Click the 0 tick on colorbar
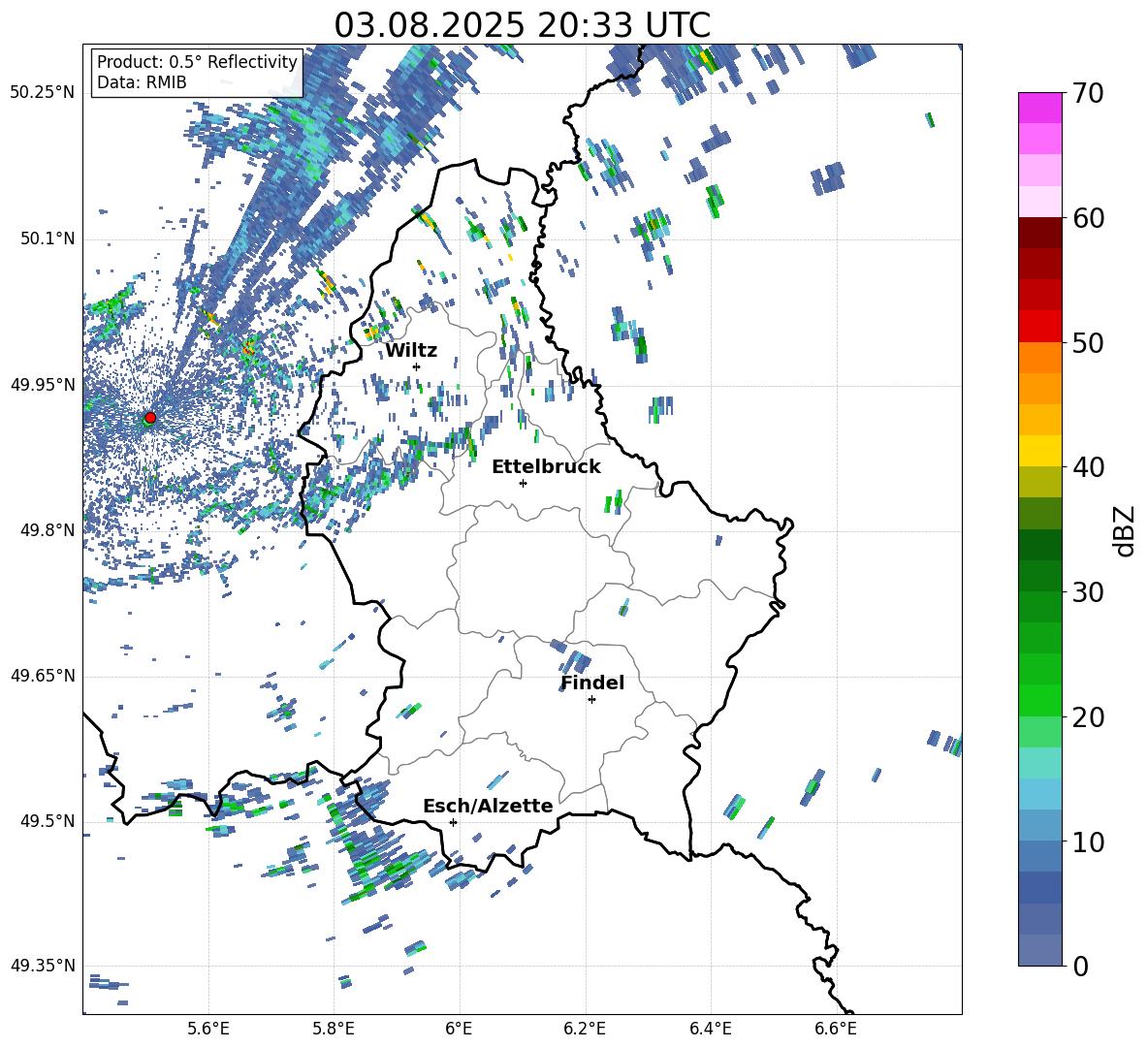Image resolution: width=1148 pixels, height=1048 pixels. [1080, 966]
